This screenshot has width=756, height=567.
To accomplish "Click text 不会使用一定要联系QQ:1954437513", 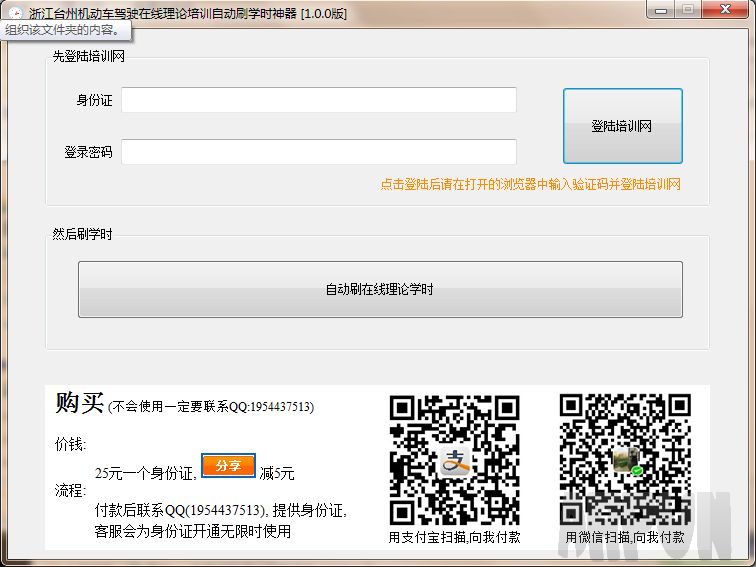I will tap(211, 407).
